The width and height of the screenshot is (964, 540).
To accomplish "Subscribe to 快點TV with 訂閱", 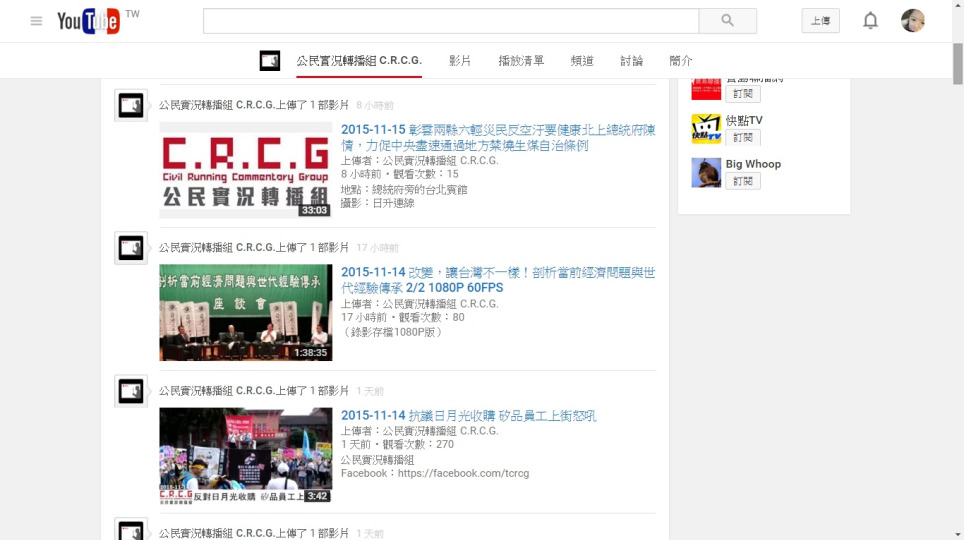I will click(743, 137).
